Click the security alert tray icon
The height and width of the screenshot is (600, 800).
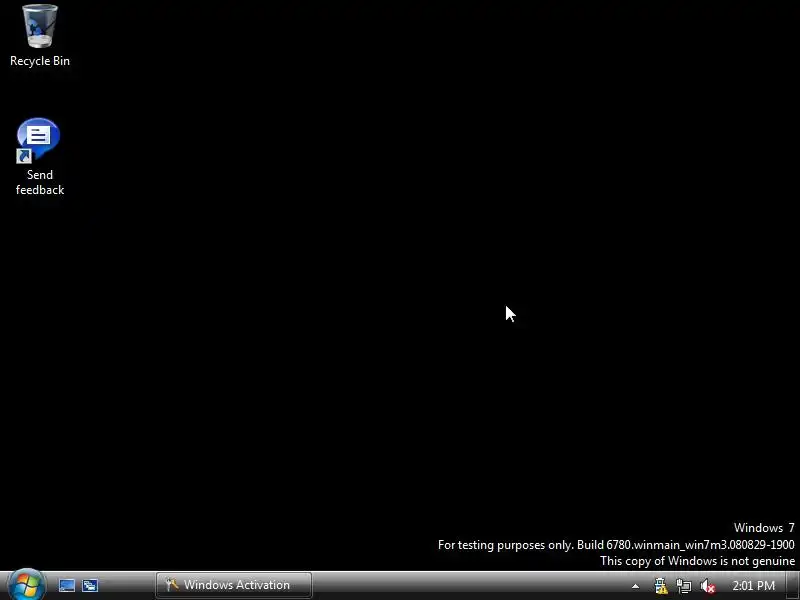(661, 586)
